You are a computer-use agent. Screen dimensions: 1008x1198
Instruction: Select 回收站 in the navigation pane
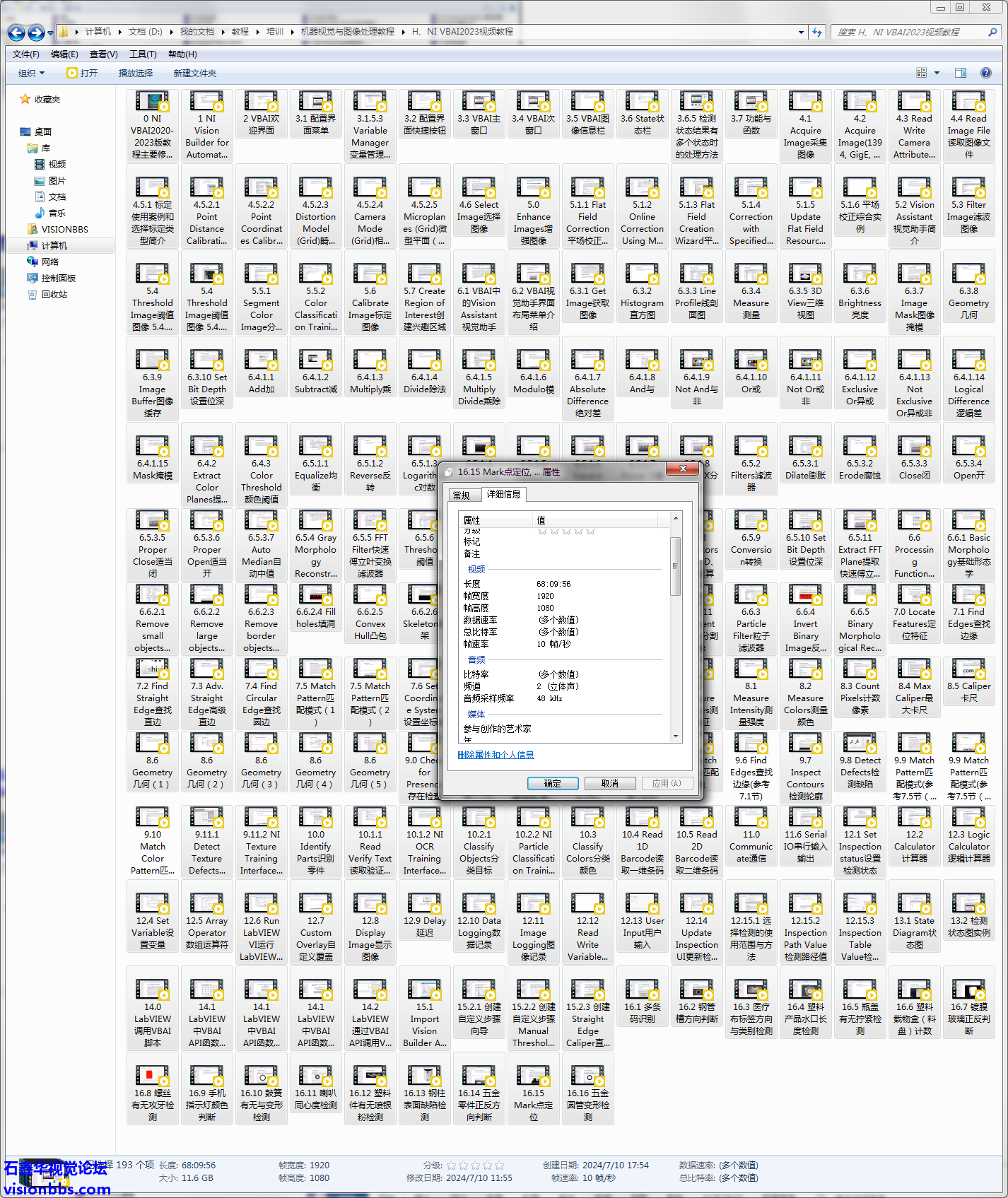[54, 295]
